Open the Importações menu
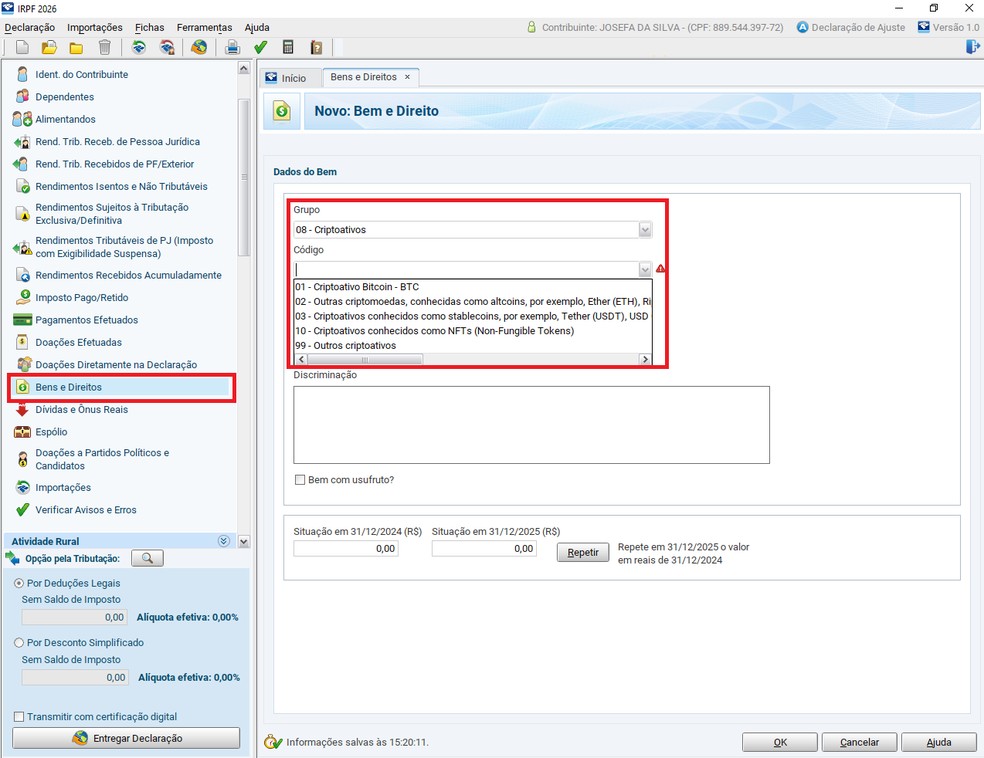This screenshot has width=984, height=758. [x=95, y=28]
